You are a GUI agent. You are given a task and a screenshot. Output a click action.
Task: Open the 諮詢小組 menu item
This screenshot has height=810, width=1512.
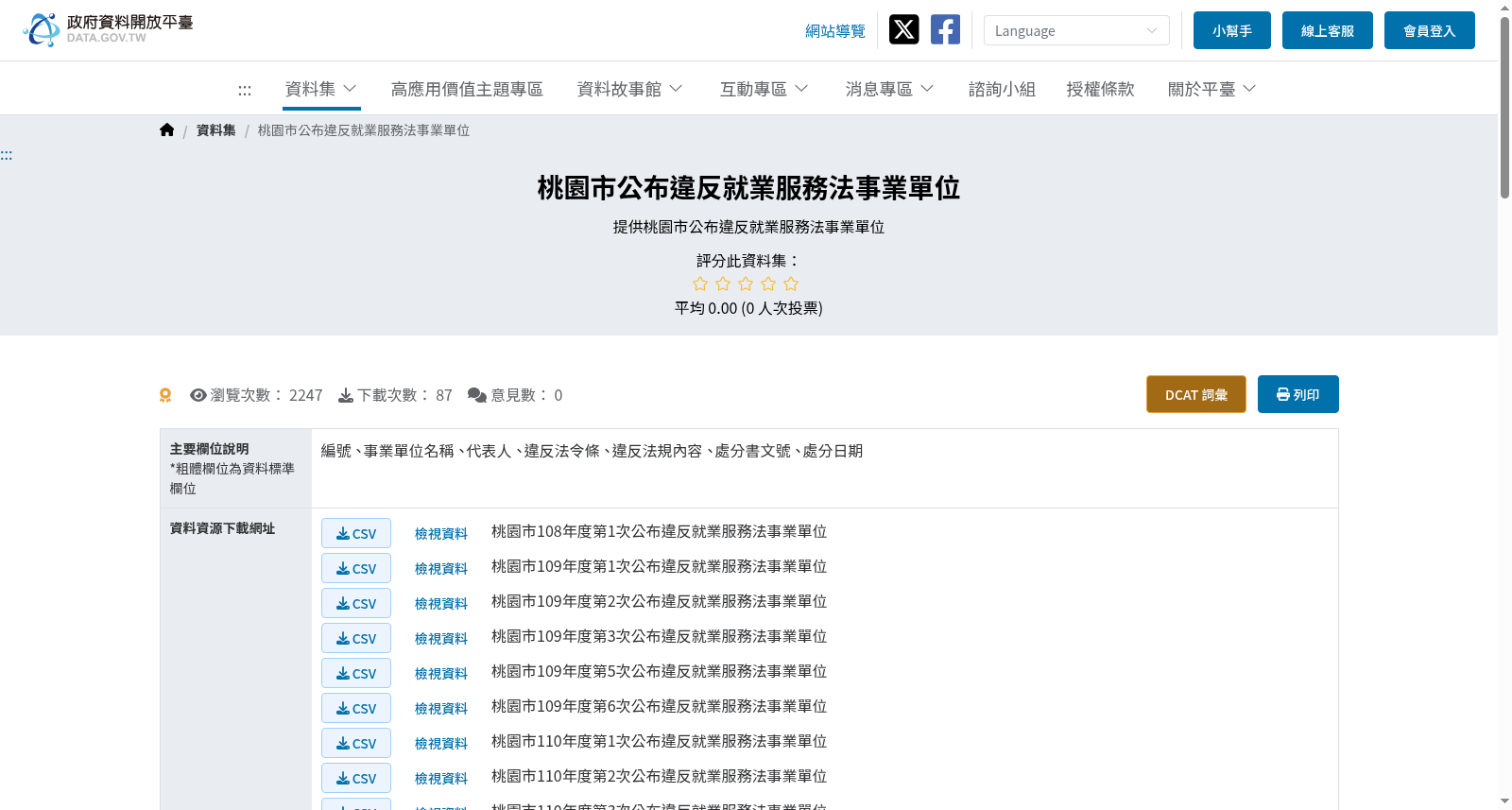click(x=1002, y=89)
